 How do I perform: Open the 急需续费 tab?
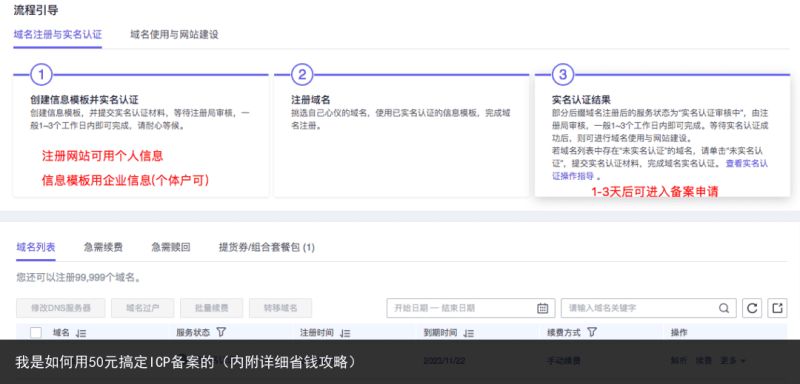(x=103, y=248)
